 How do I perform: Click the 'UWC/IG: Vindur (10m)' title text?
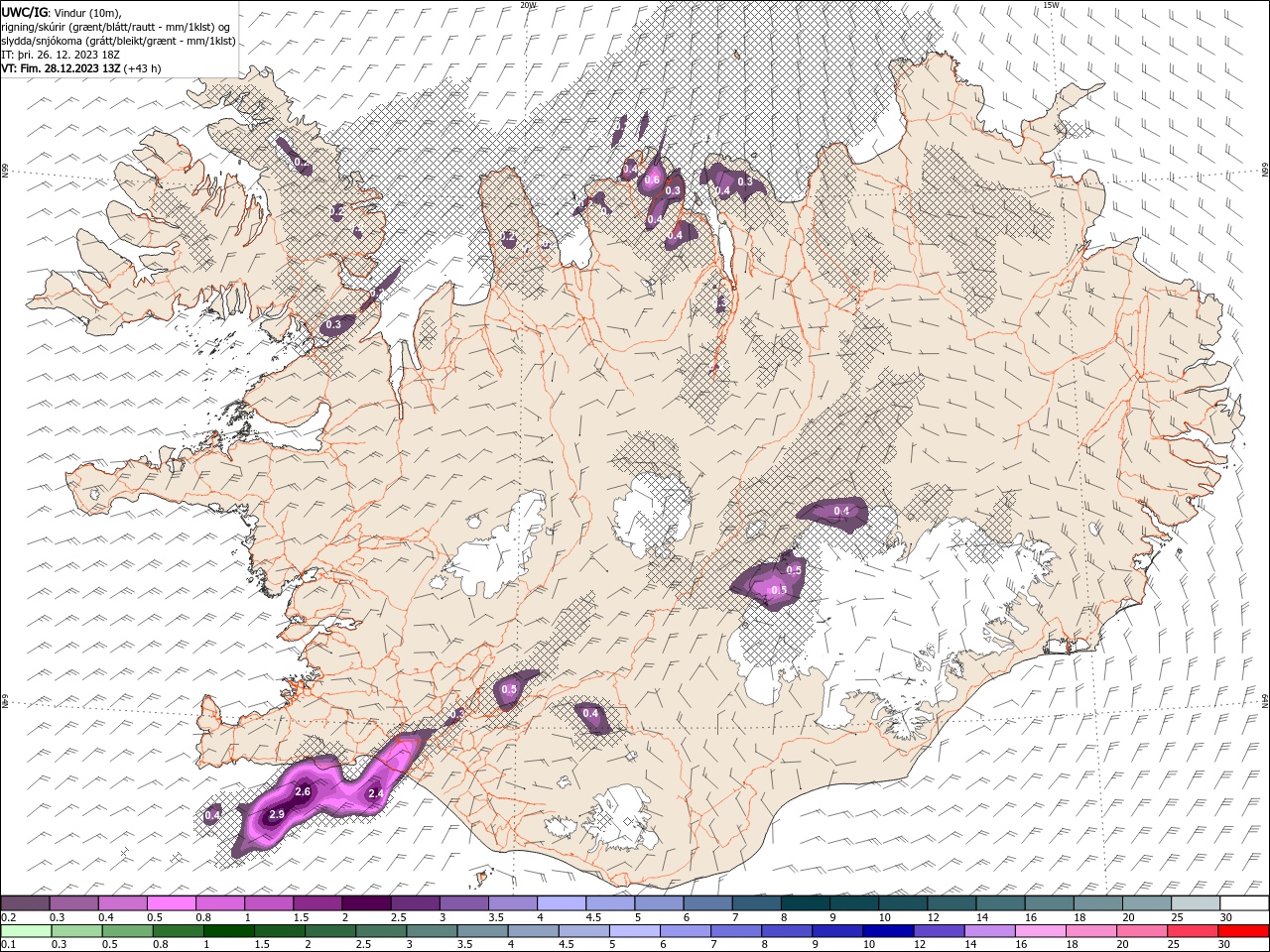coord(62,12)
